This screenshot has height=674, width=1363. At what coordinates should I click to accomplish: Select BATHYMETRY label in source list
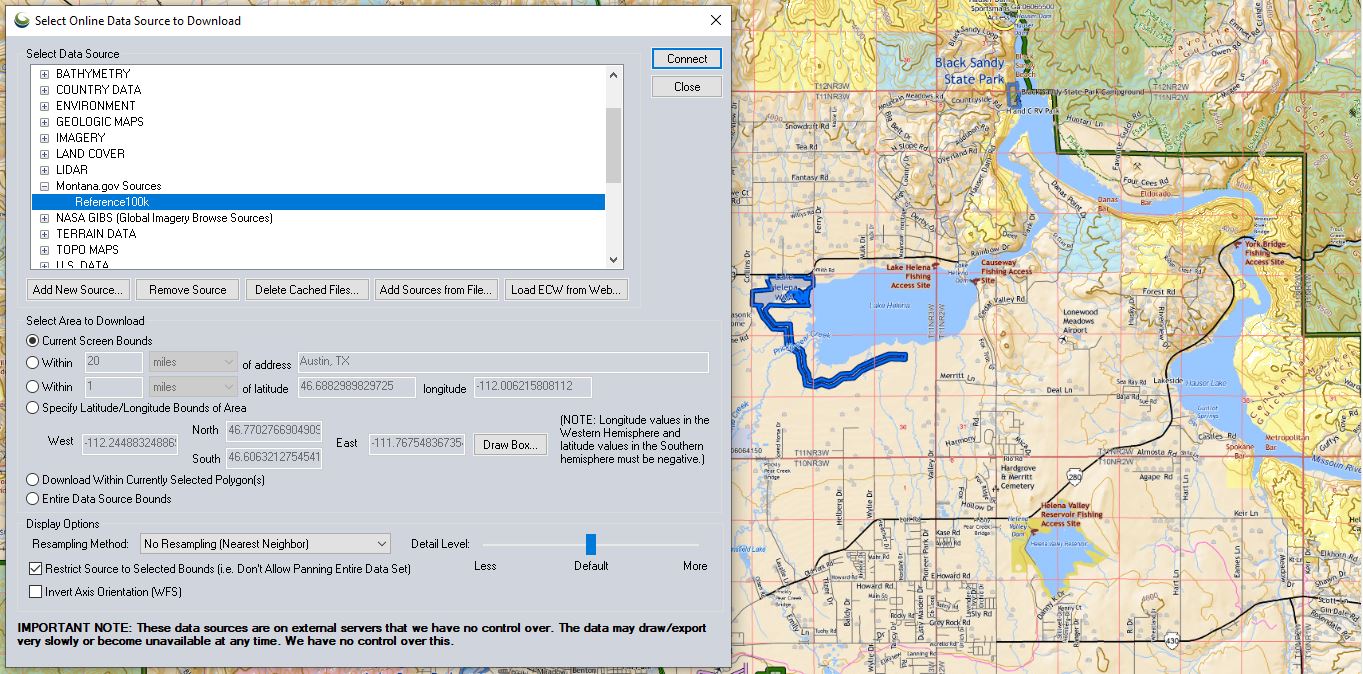[x=93, y=74]
